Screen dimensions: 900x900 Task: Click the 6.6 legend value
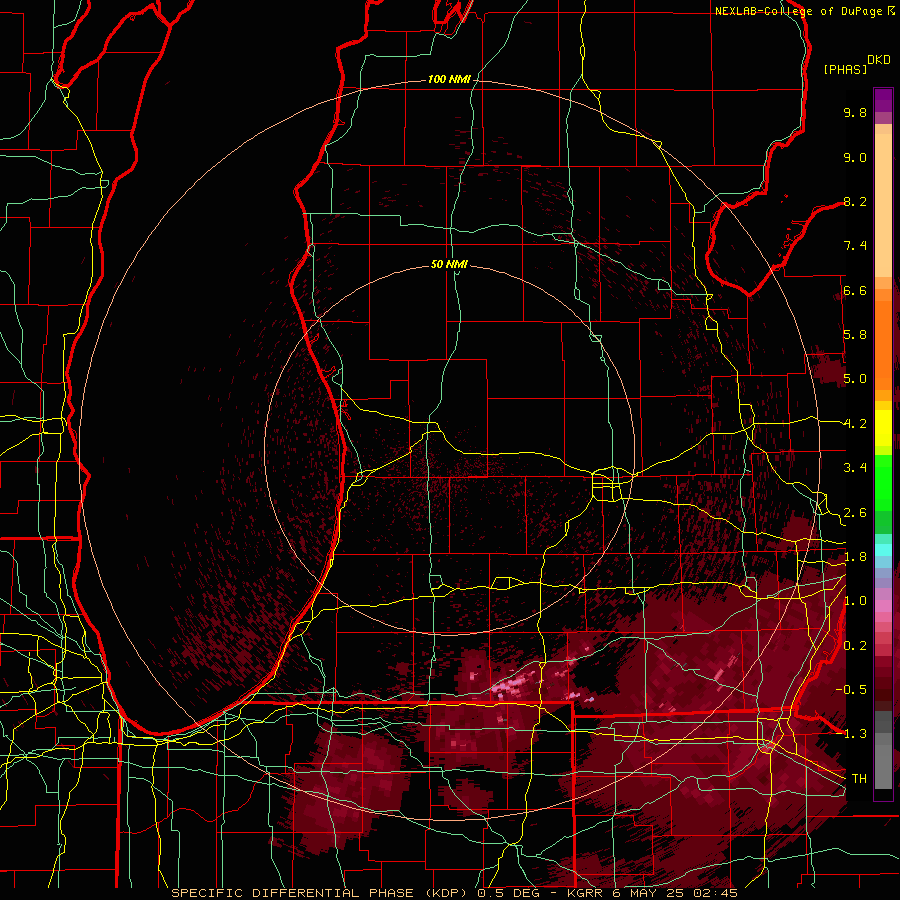click(855, 290)
